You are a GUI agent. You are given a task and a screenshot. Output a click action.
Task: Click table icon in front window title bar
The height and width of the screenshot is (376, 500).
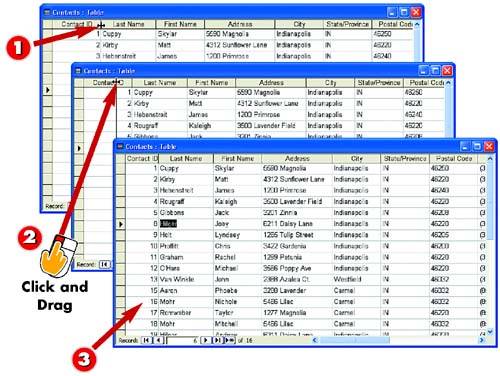coord(120,147)
